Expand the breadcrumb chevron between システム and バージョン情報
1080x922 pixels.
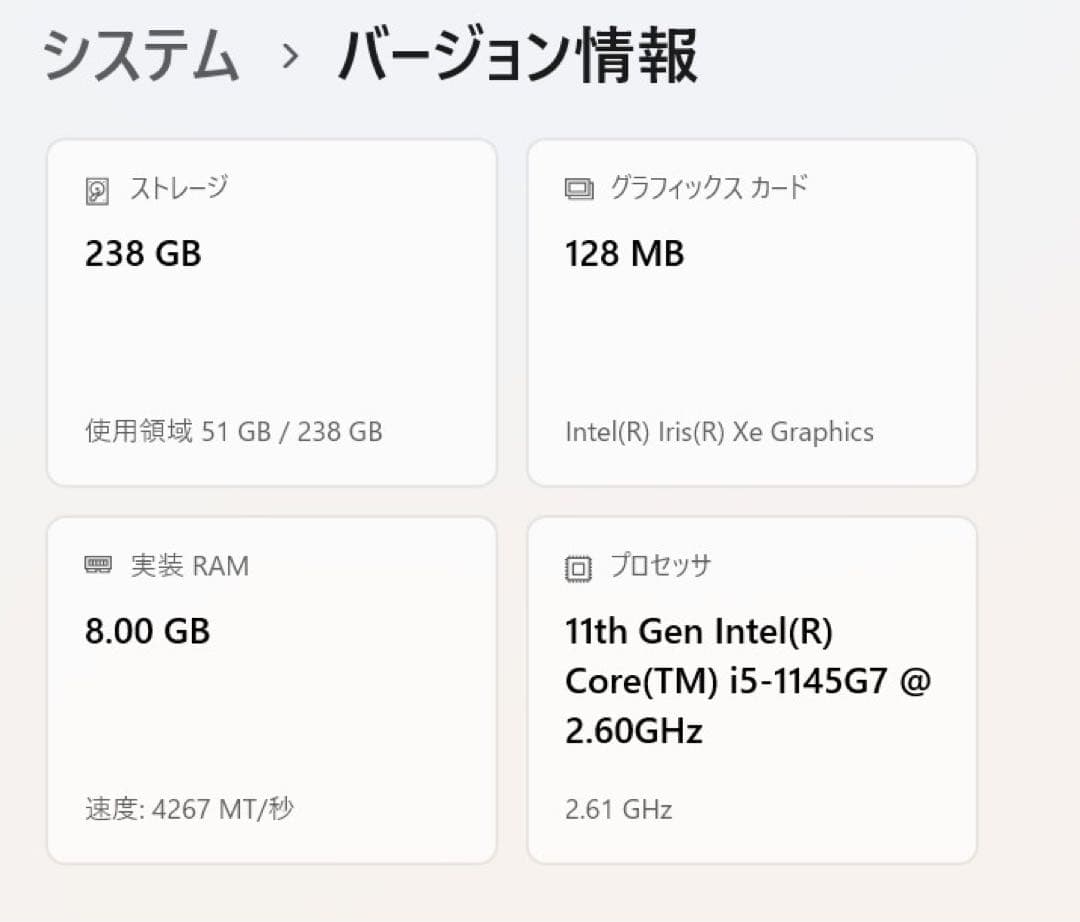[x=289, y=58]
